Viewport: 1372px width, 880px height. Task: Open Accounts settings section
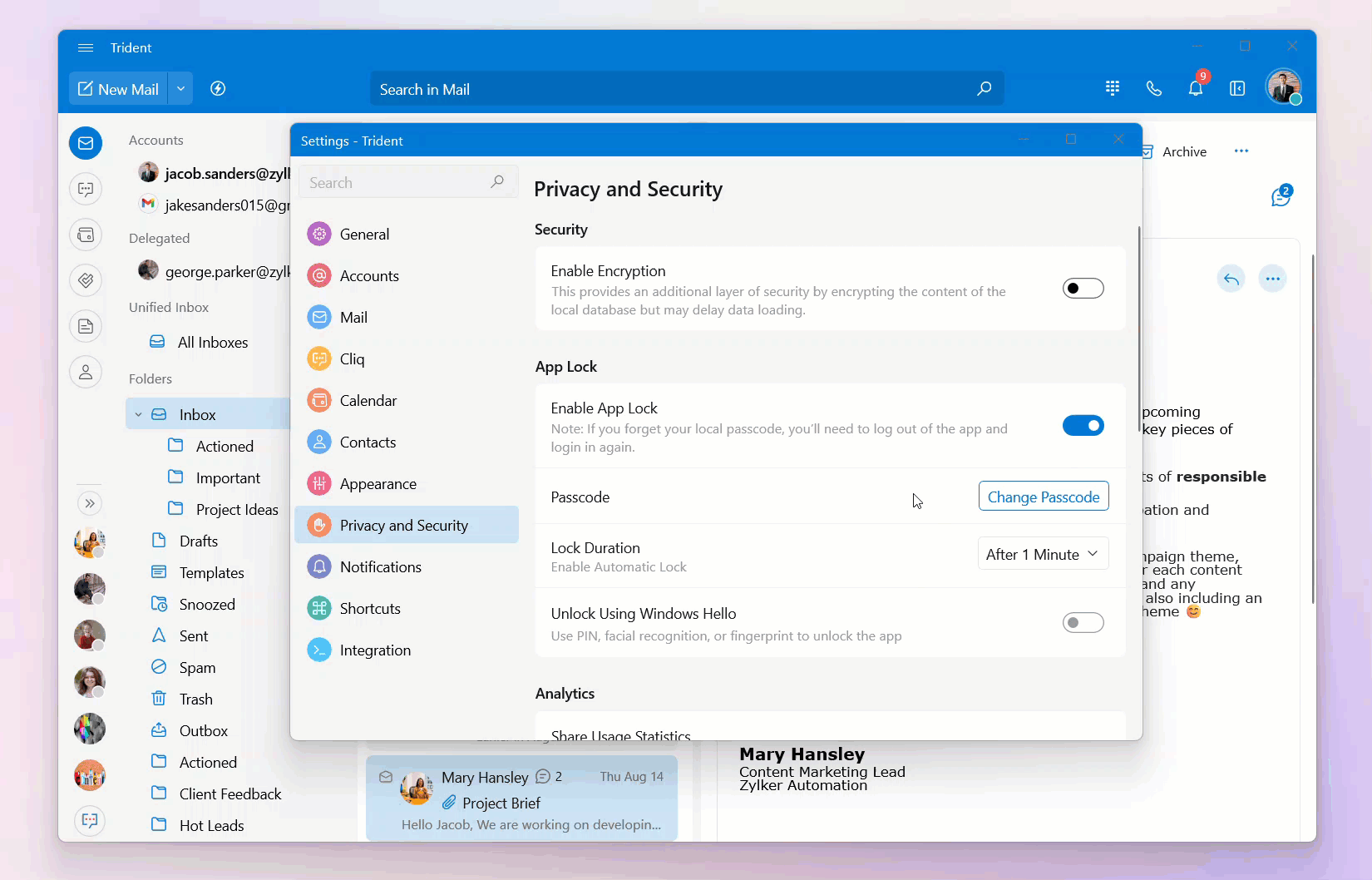(407, 275)
